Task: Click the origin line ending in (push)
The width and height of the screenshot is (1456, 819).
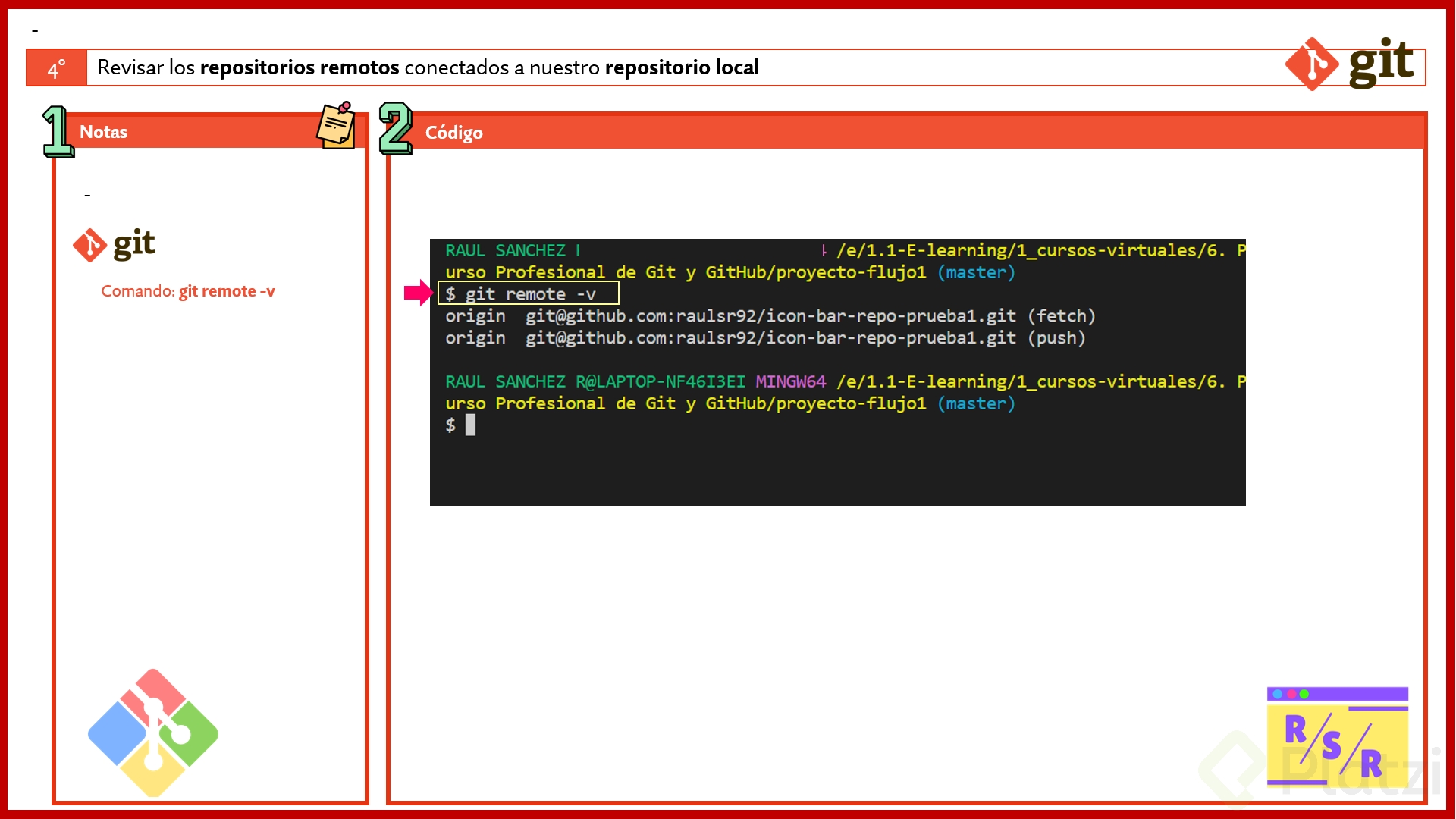Action: [x=765, y=338]
